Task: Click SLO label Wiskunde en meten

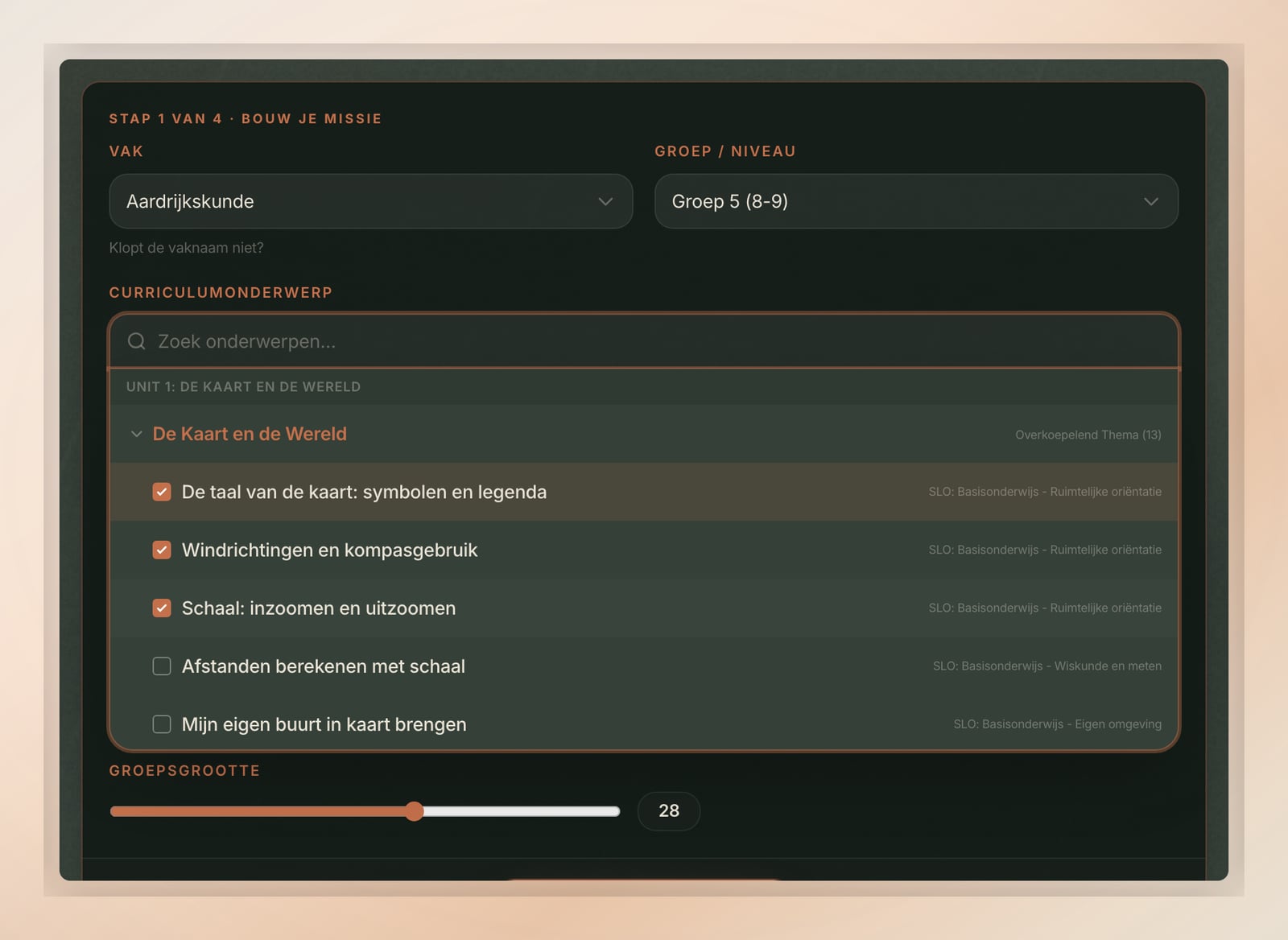Action: click(1046, 666)
